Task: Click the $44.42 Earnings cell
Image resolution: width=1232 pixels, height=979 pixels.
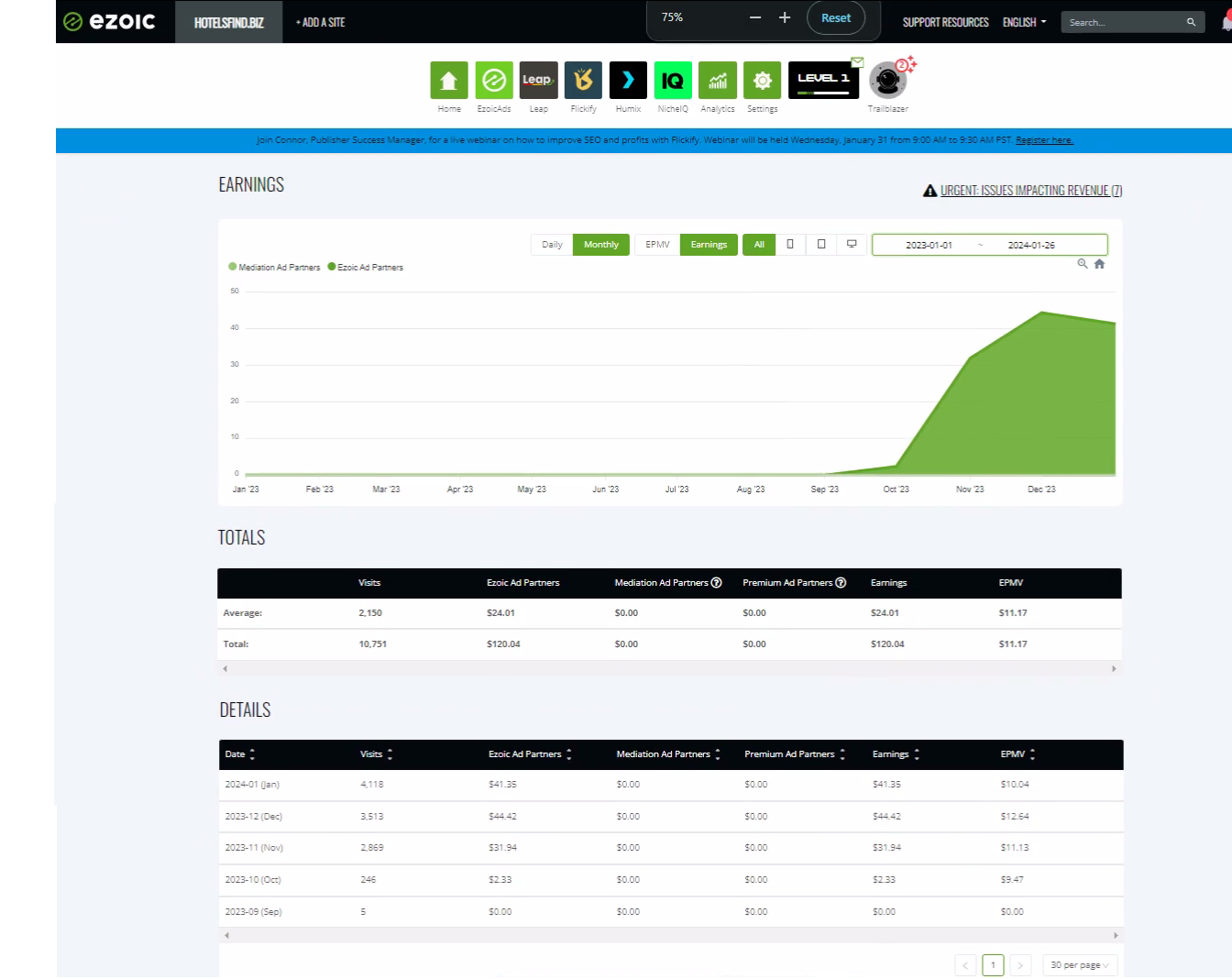Action: coord(886,817)
